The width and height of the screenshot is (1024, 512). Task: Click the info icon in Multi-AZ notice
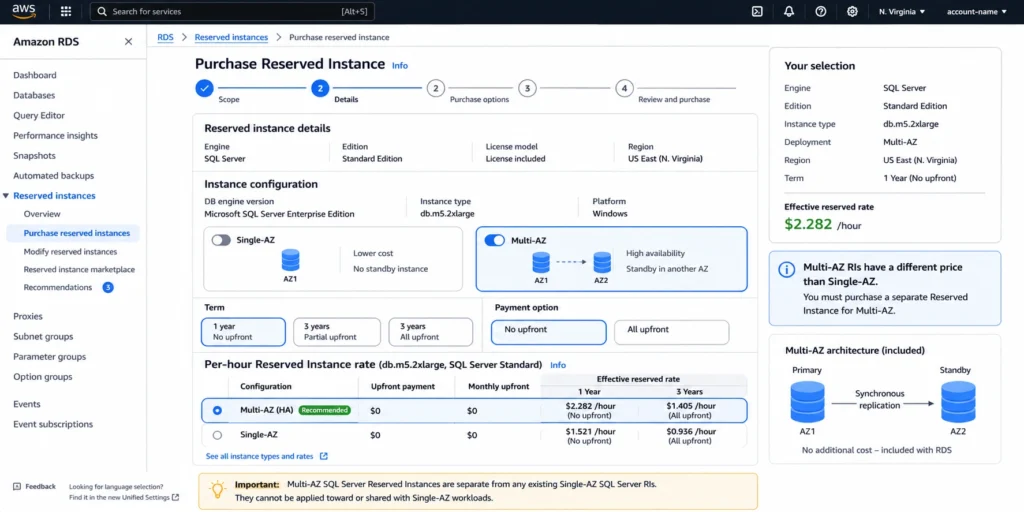pos(788,270)
